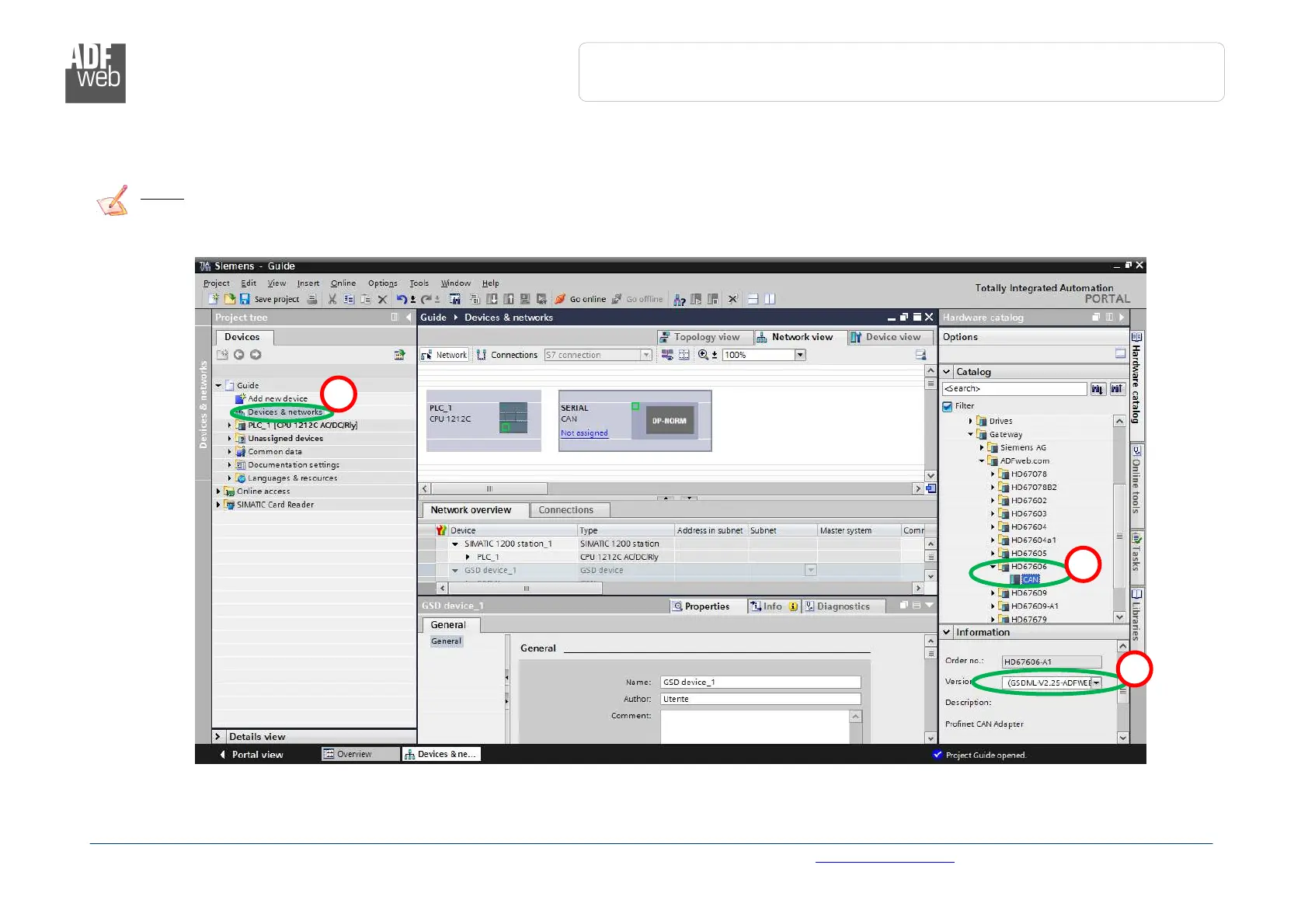Click the PLC_1 CPU 1212C device block
The image size is (1308, 924).
484,420
